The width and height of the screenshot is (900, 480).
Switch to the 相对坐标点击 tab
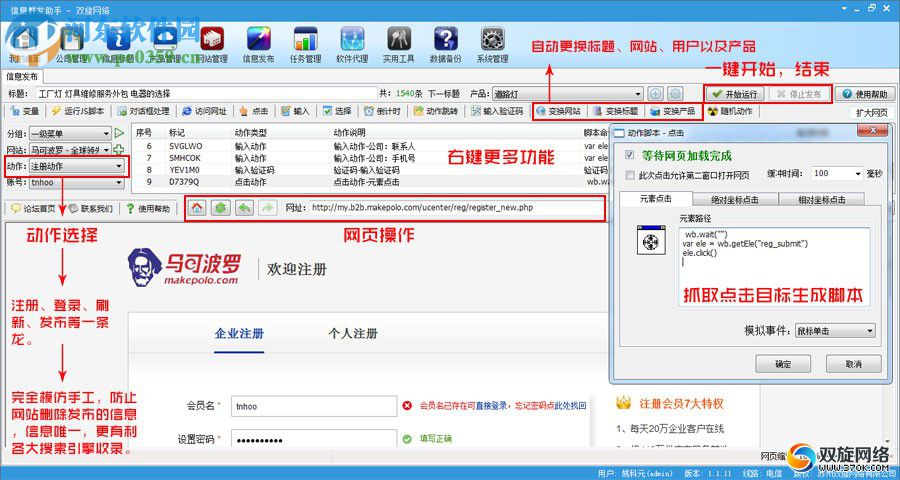pos(821,200)
